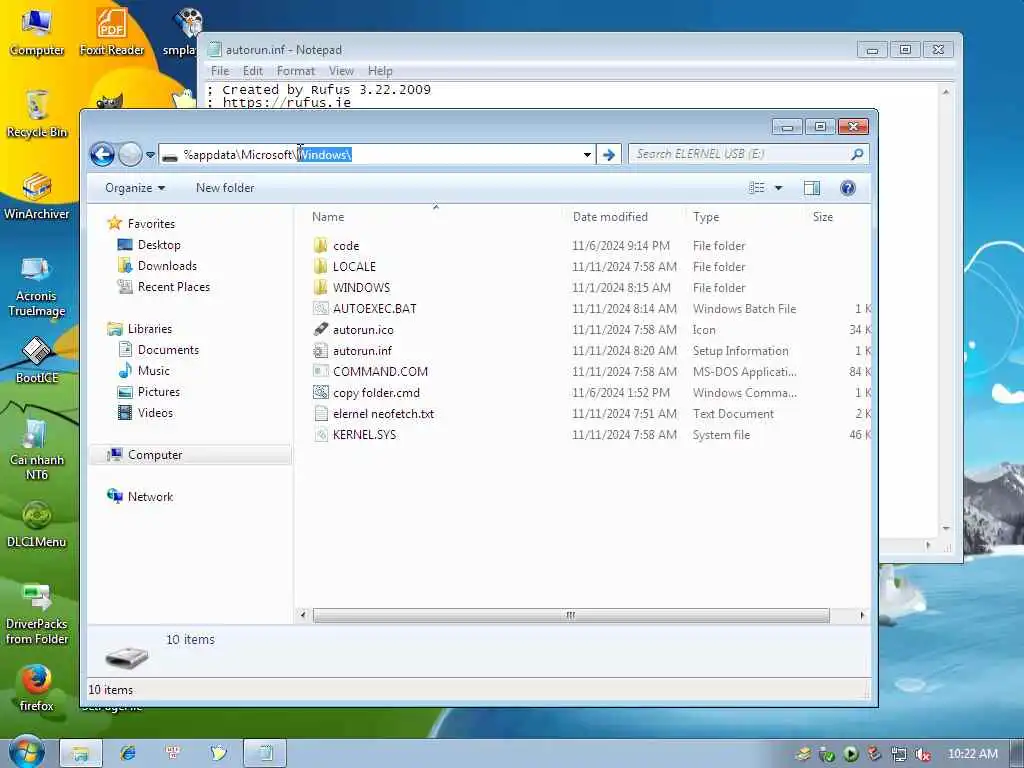1024x768 pixels.
Task: Open the Notepad Edit menu
Action: (x=253, y=71)
